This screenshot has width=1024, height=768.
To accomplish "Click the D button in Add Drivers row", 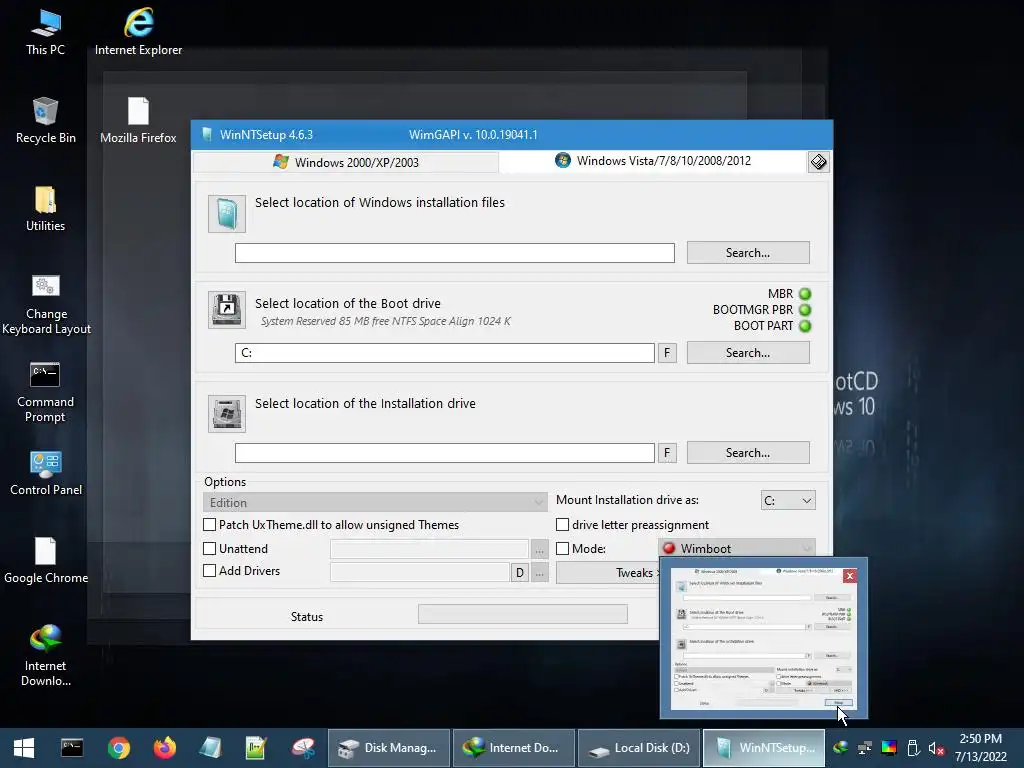I will 520,573.
